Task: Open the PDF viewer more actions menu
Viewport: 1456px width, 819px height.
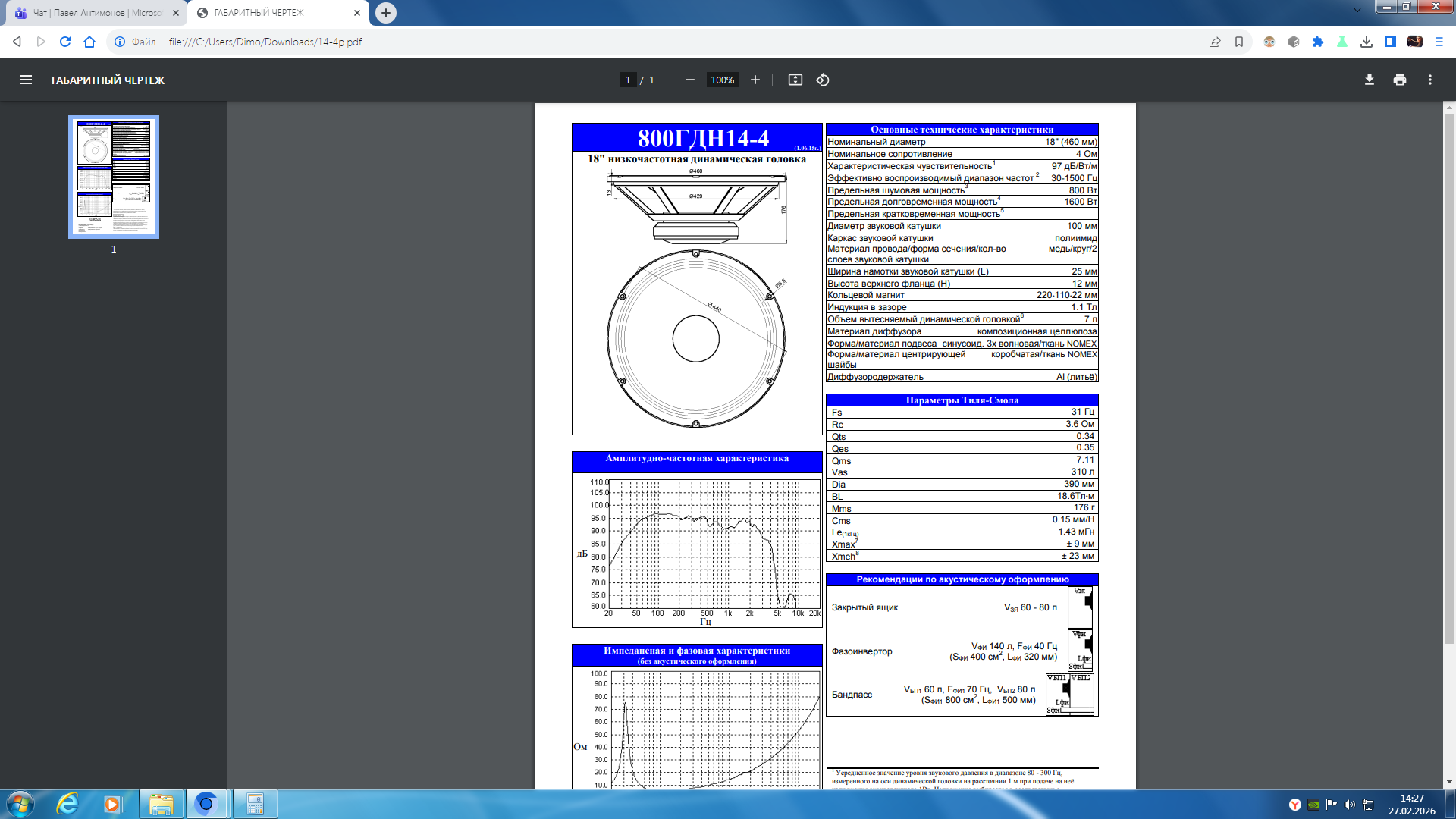Action: [1429, 80]
